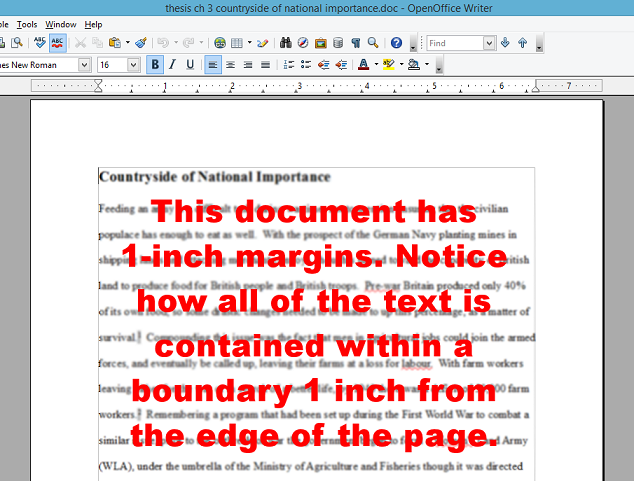Insert a Hyperlink using globe icon
634x481 pixels.
220,42
